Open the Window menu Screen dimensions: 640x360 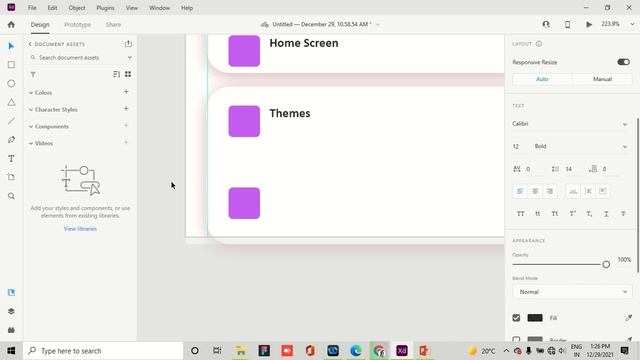click(159, 8)
